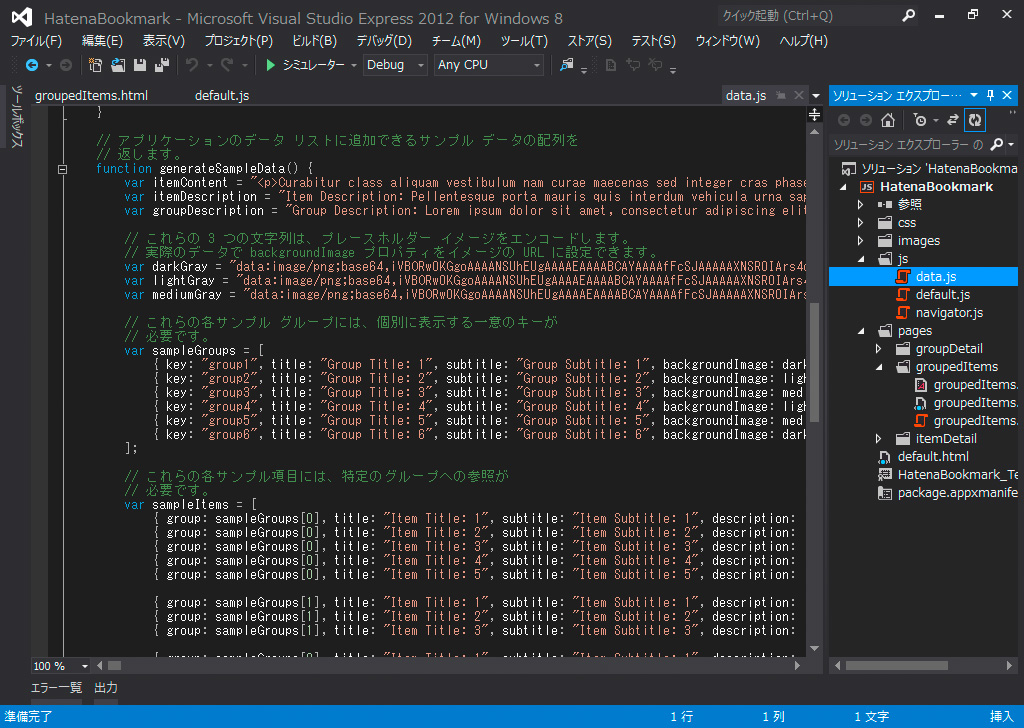Open the ファイル(F) menu

click(x=37, y=41)
